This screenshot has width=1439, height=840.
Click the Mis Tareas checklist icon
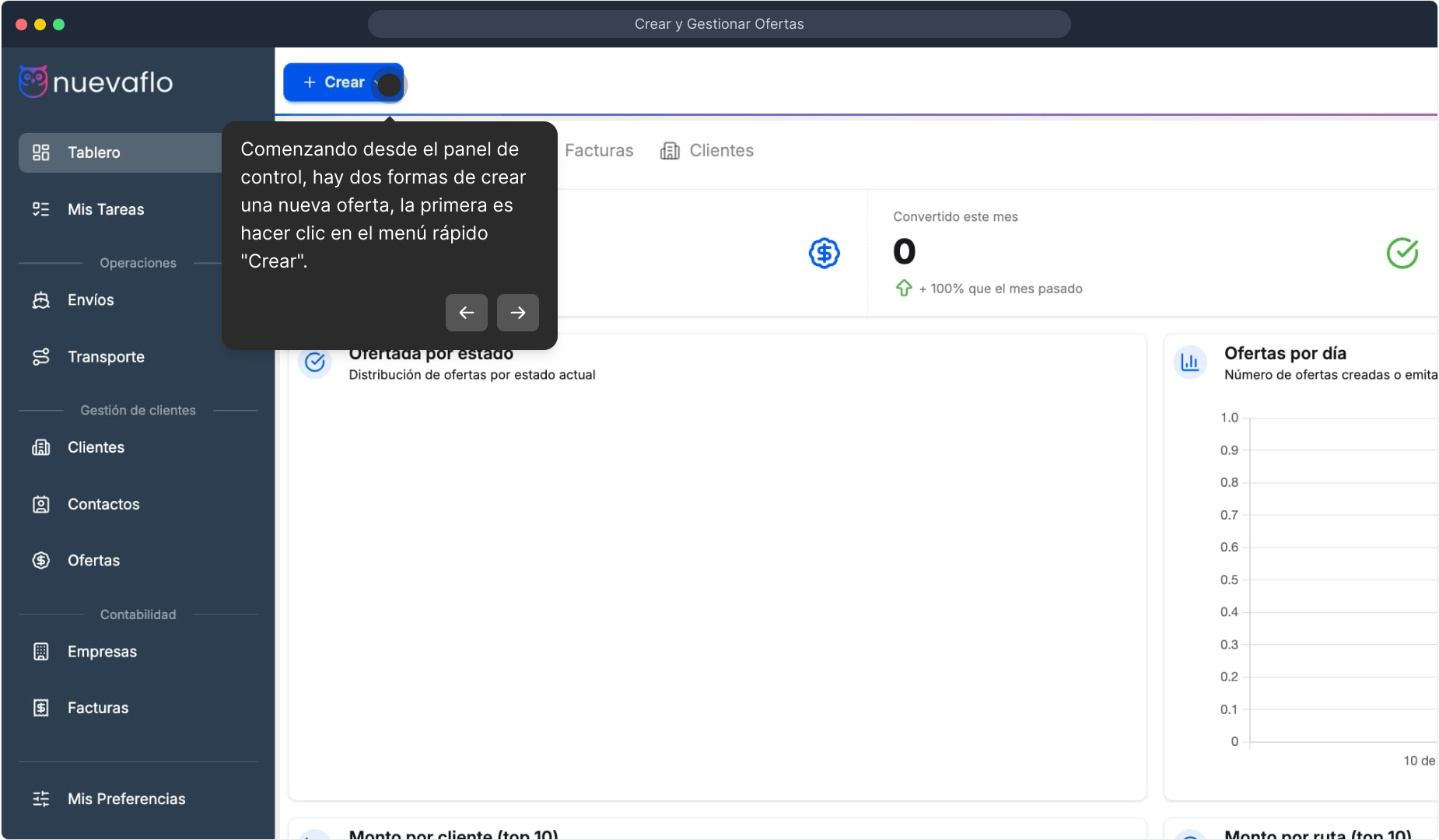click(41, 209)
